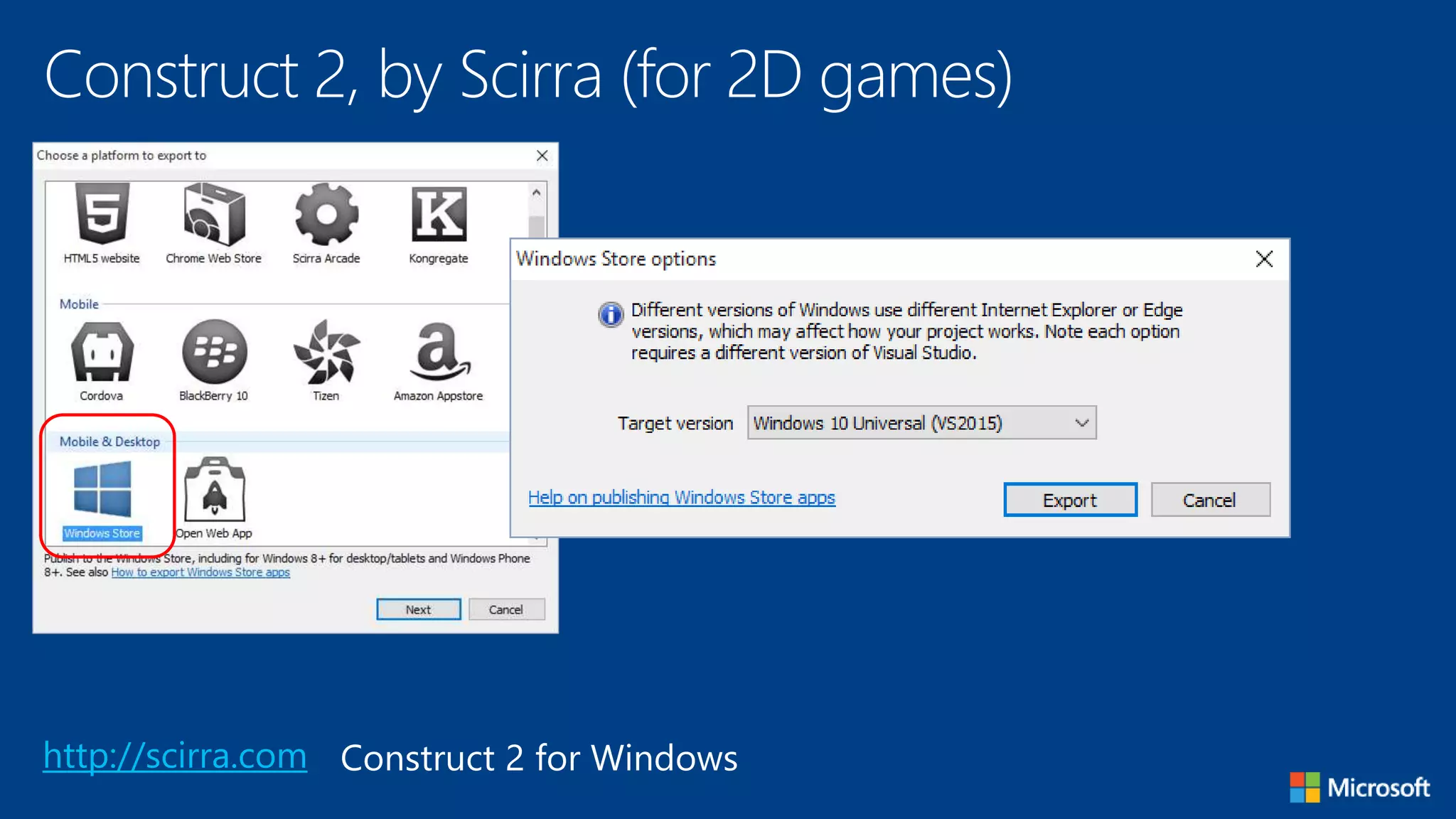
Task: Select the Amazon Appstore icon
Action: pyautogui.click(x=439, y=351)
